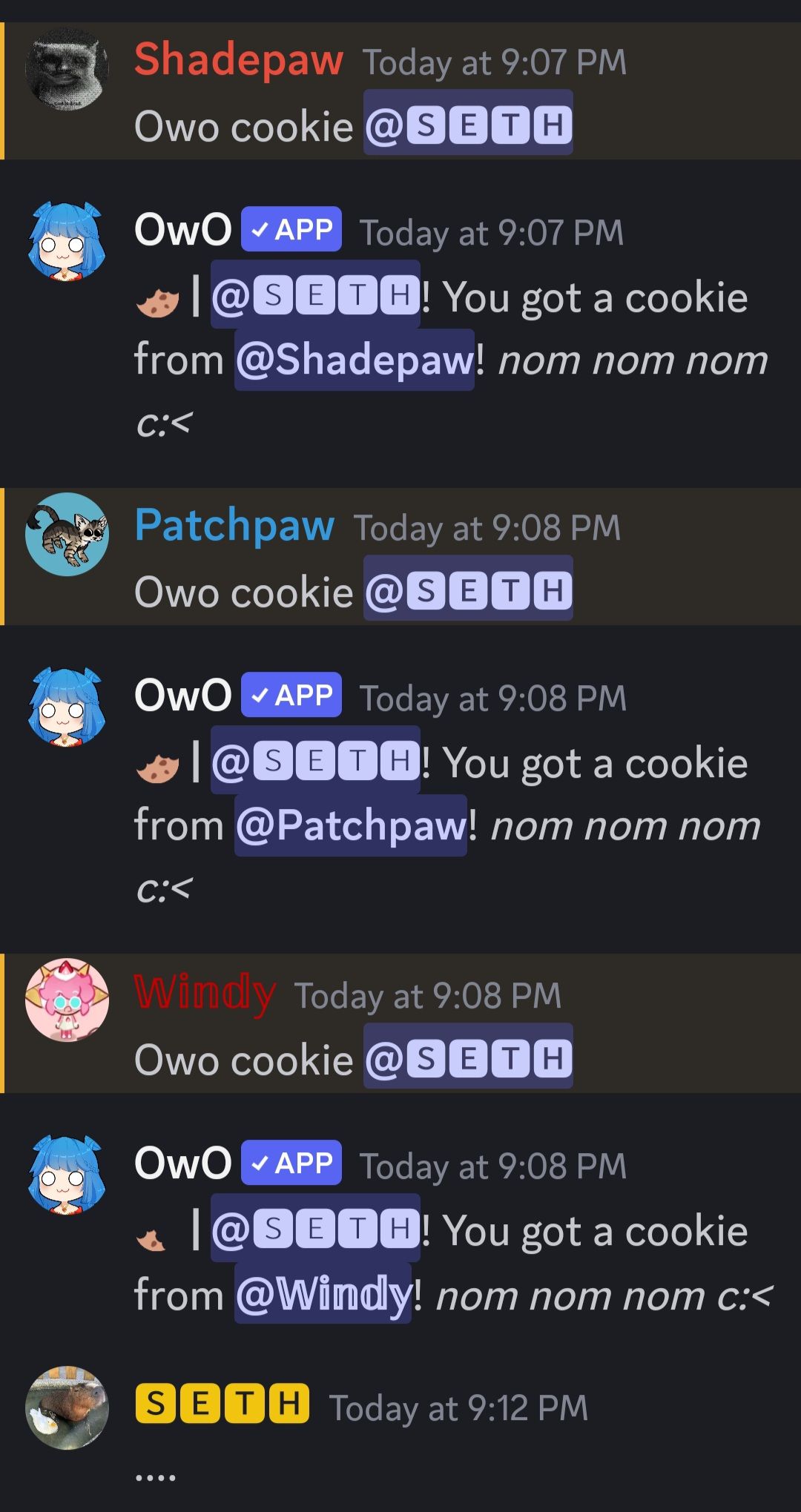Select SETH's dotted message text
The image size is (801, 1512).
(x=156, y=1477)
